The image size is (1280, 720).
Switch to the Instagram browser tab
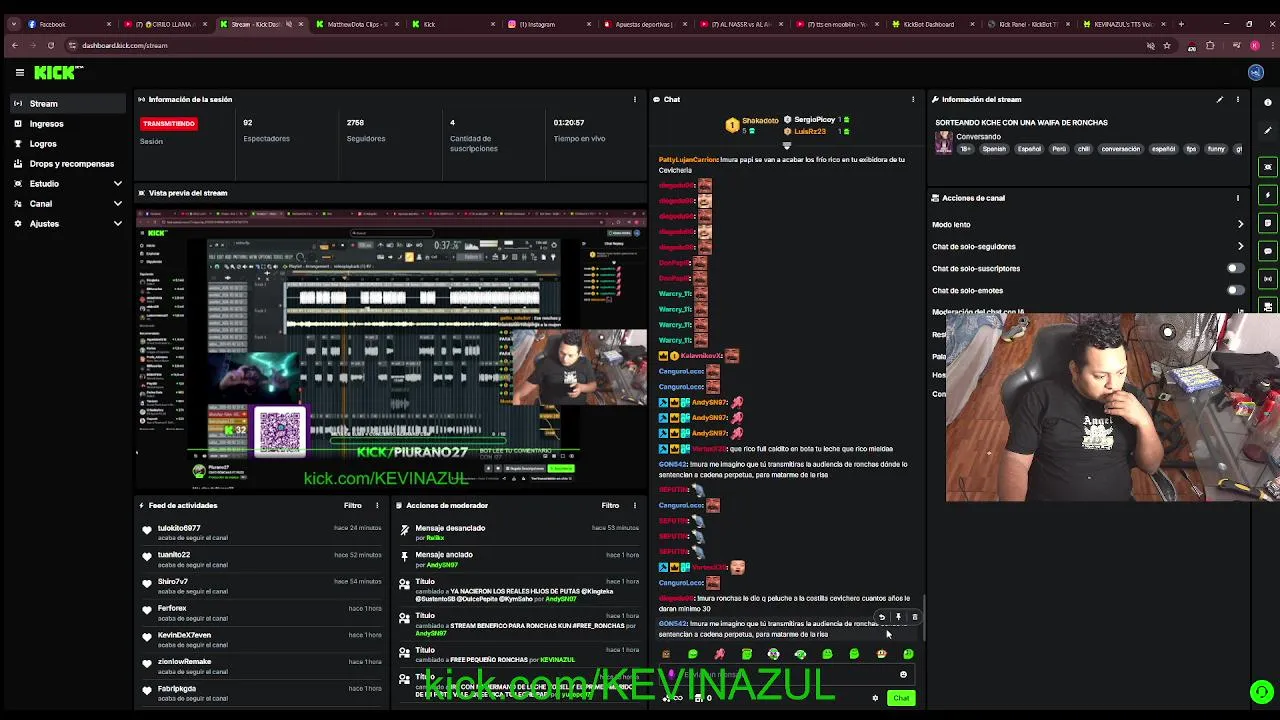[550, 24]
